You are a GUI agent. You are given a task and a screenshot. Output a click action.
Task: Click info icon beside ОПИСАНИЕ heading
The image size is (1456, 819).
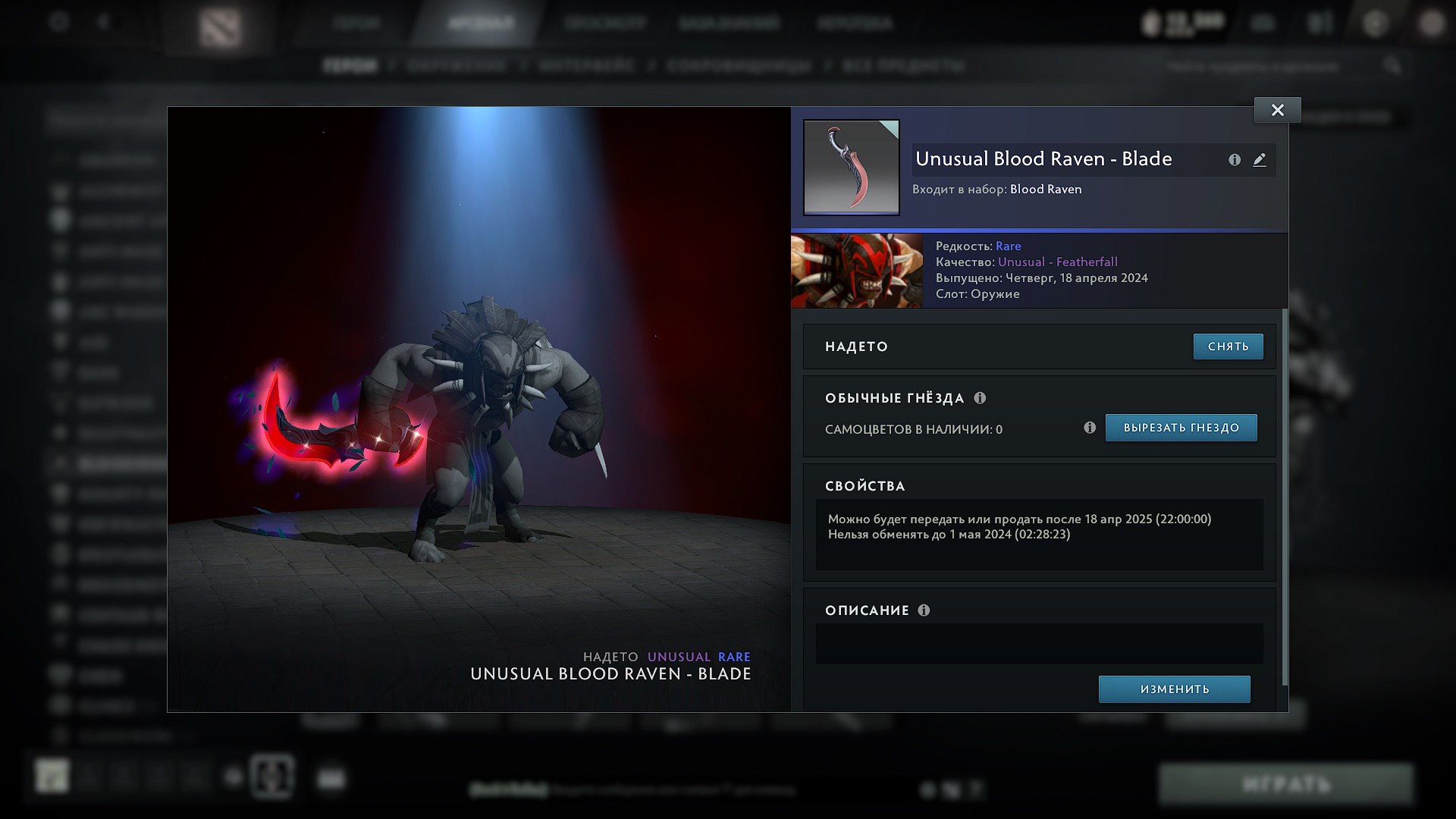click(924, 610)
